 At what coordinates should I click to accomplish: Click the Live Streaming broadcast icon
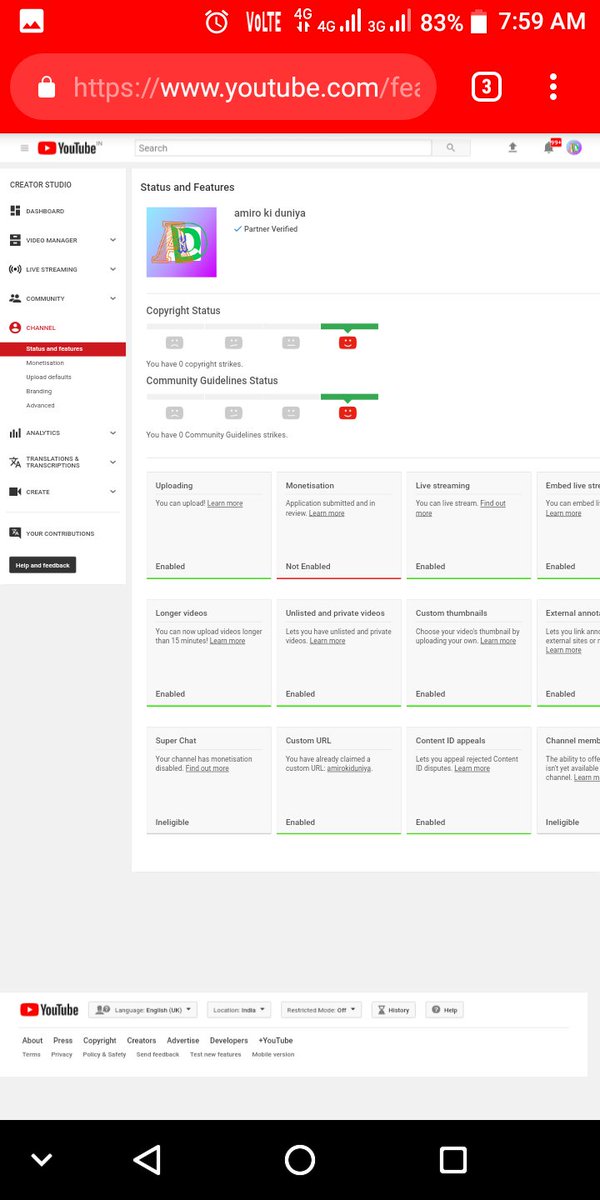(x=15, y=269)
